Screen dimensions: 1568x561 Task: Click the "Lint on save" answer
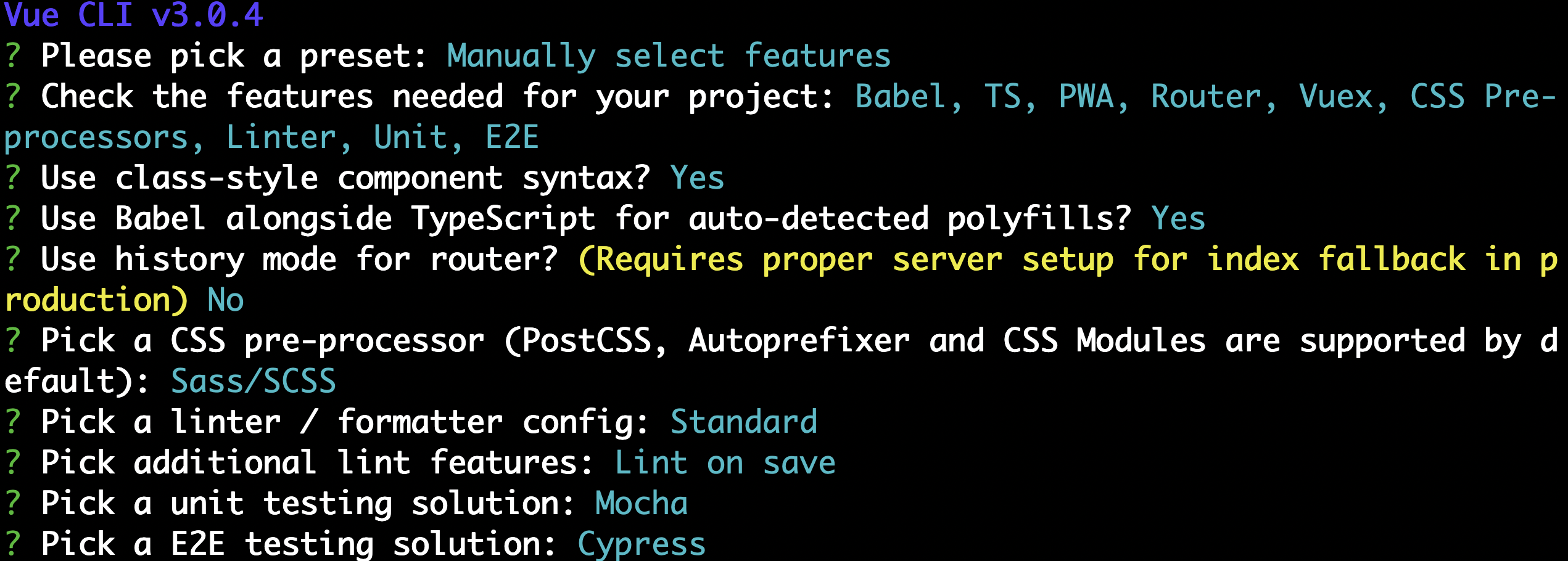(725, 463)
